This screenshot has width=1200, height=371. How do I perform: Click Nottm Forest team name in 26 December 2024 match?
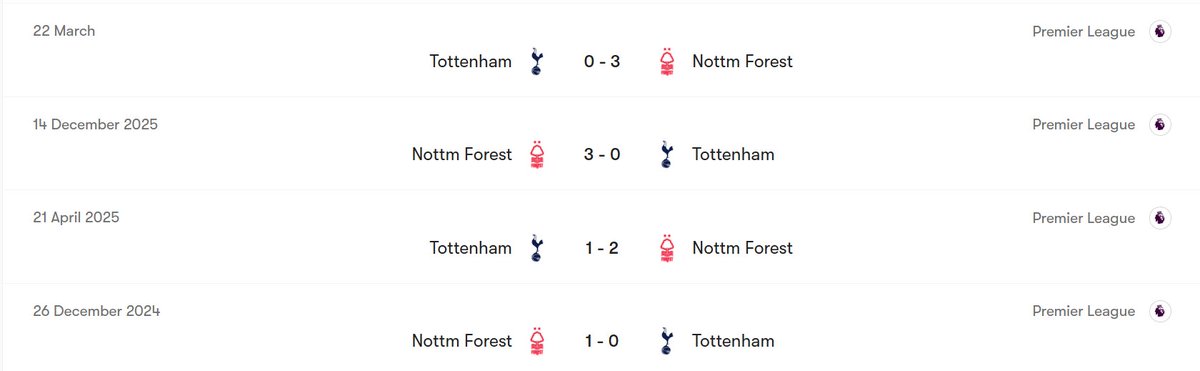point(462,341)
